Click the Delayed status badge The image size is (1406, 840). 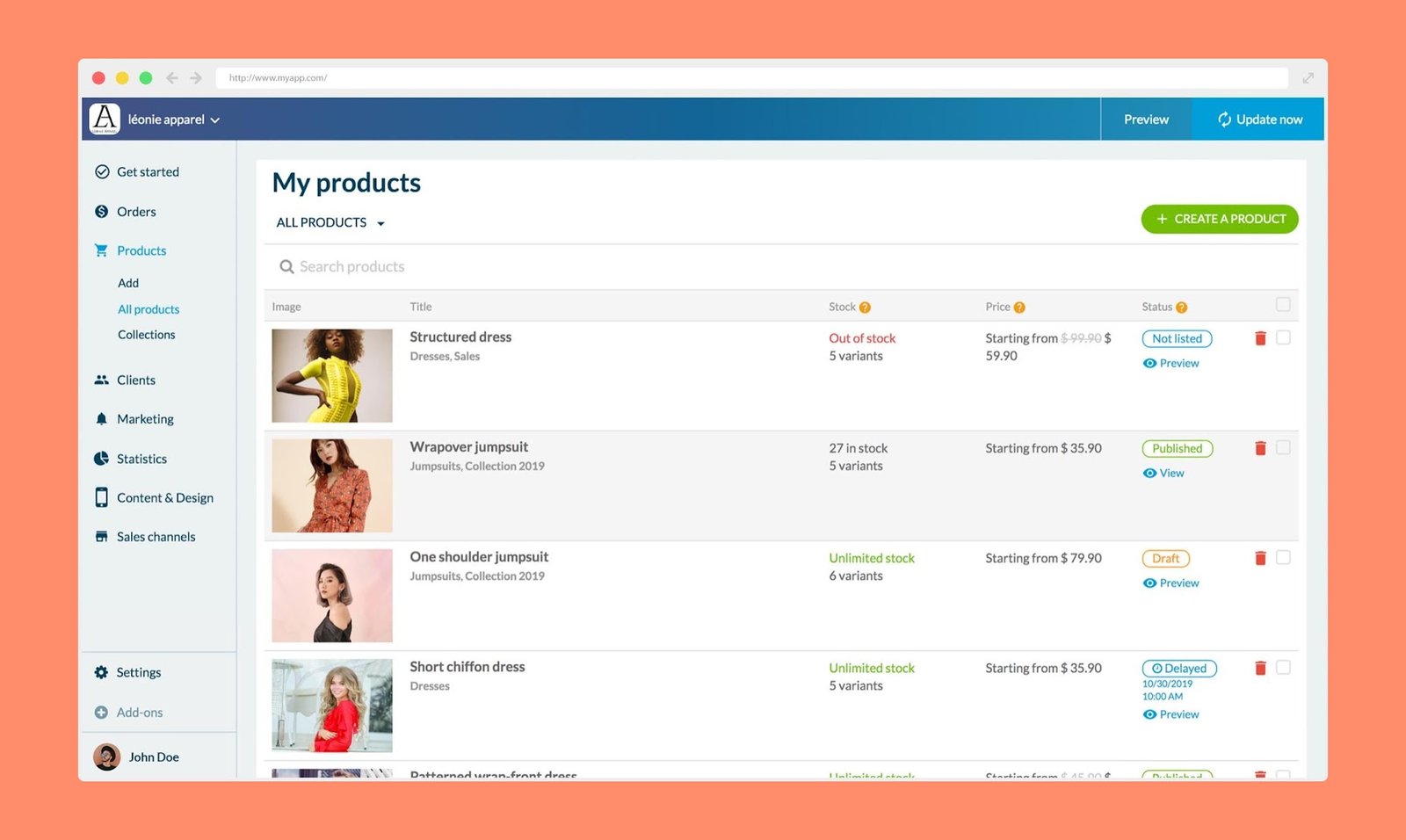coord(1179,669)
